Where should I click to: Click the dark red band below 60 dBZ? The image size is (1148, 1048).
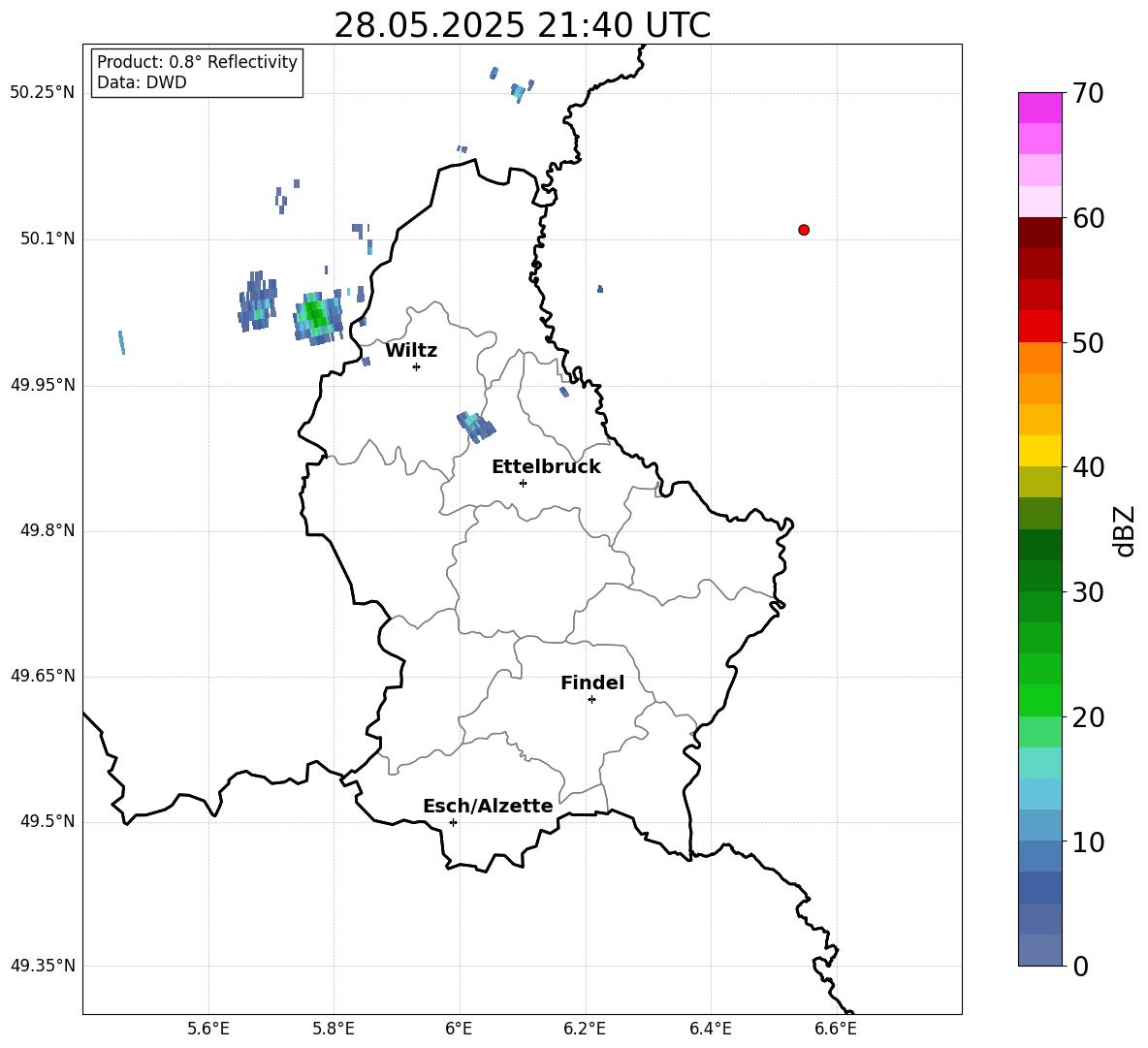[x=1039, y=233]
